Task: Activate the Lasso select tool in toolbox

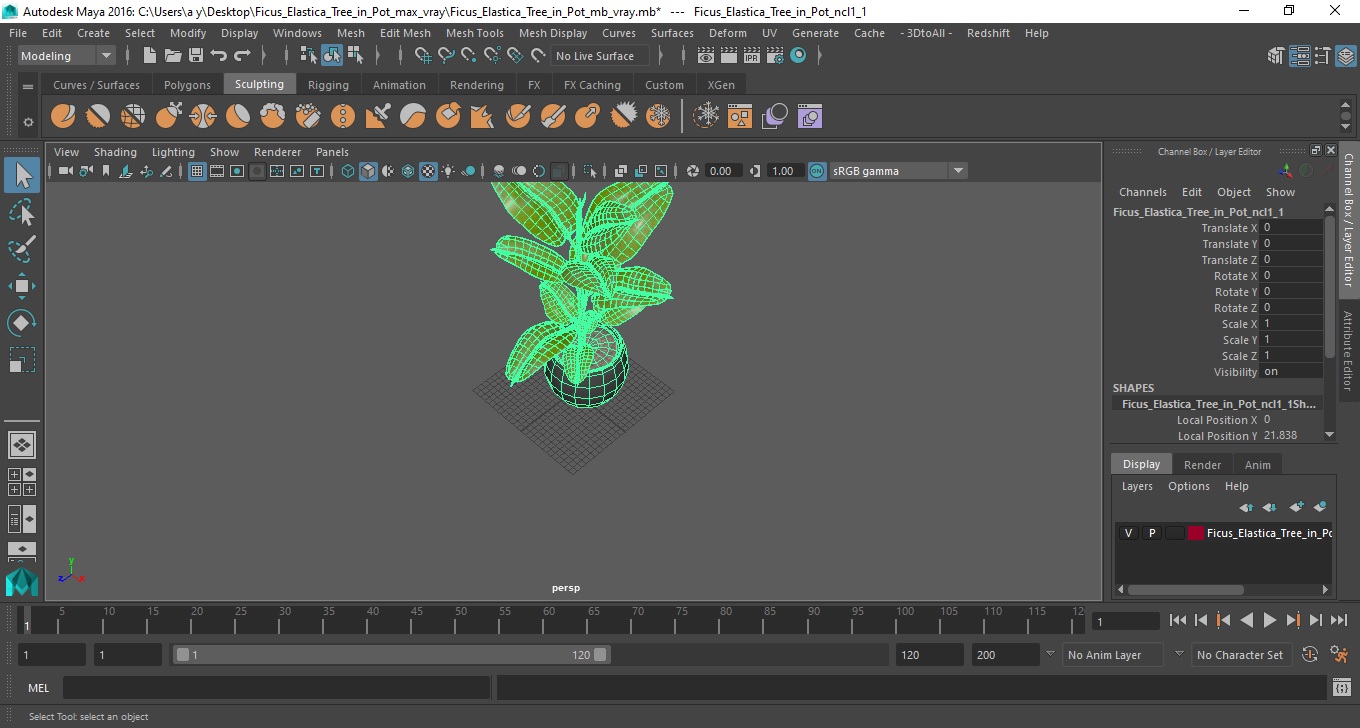Action: coord(22,213)
